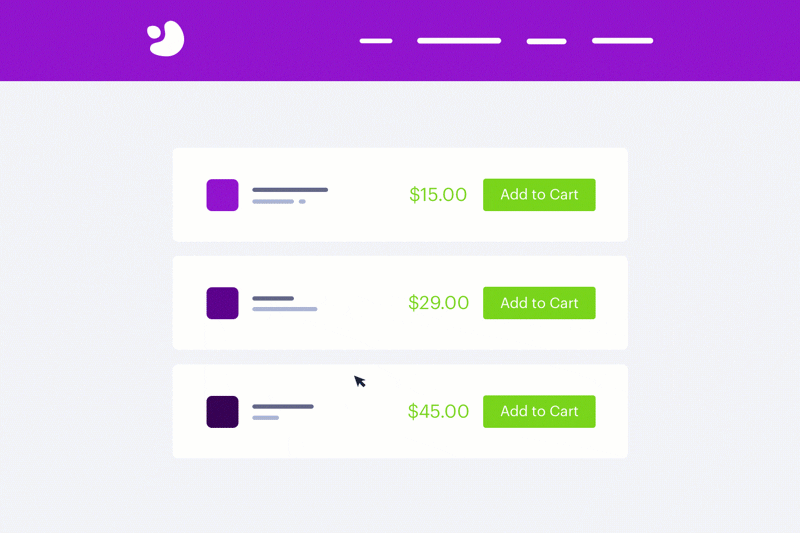The width and height of the screenshot is (800, 533).
Task: Add the $15.00 item to cart
Action: (x=539, y=194)
